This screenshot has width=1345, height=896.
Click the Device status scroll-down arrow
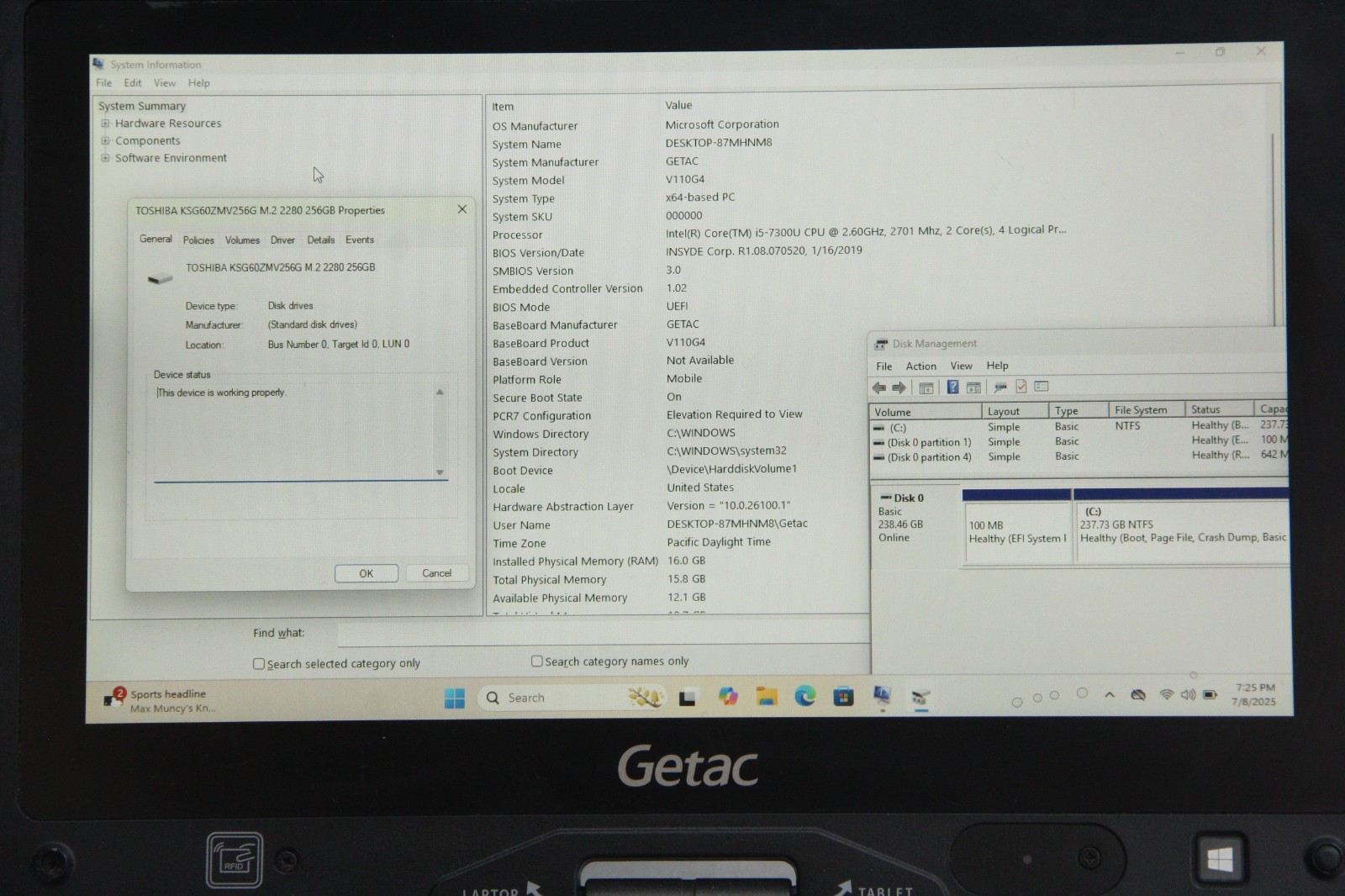(x=440, y=472)
